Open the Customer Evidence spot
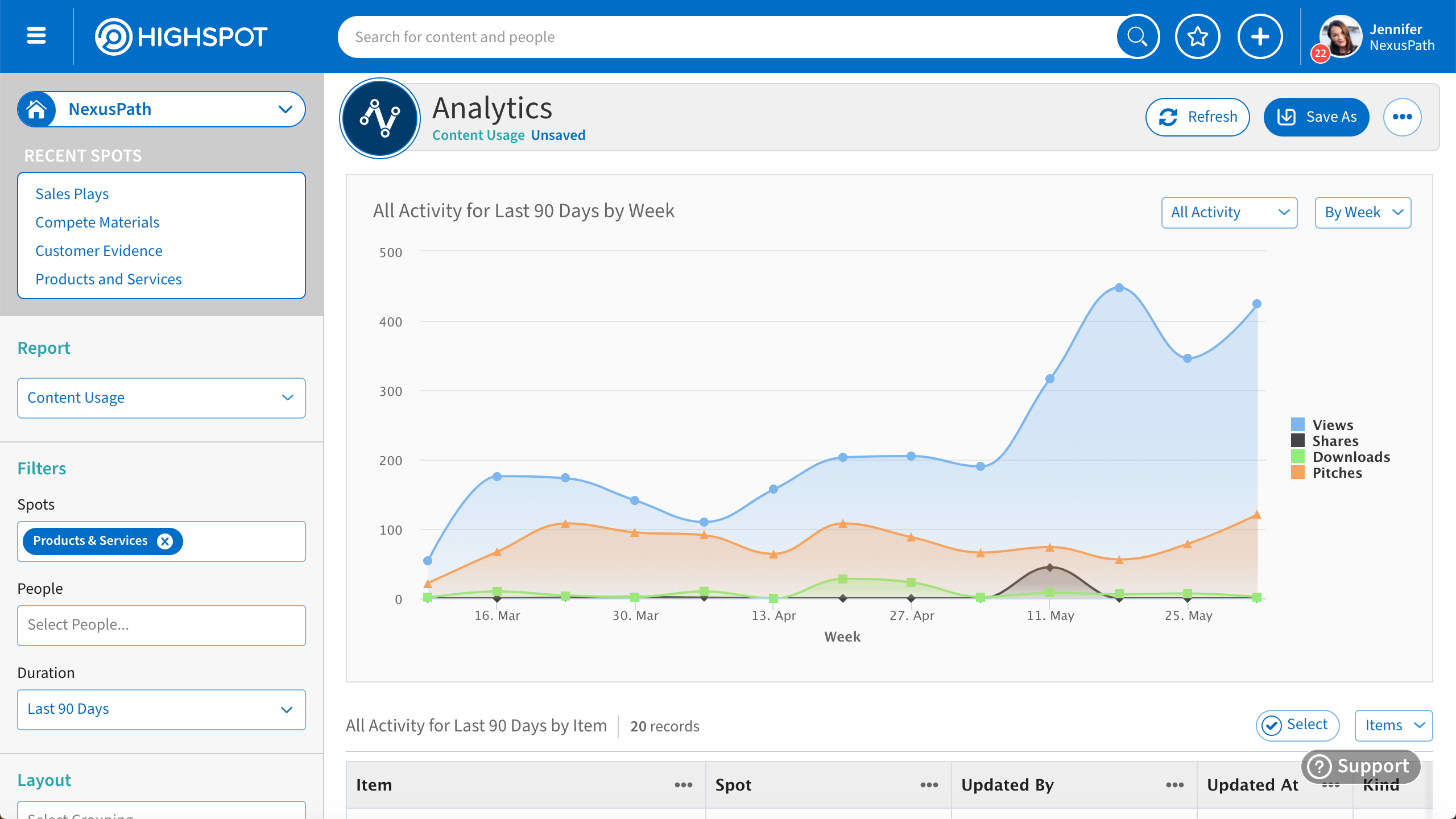This screenshot has height=819, width=1456. tap(99, 251)
